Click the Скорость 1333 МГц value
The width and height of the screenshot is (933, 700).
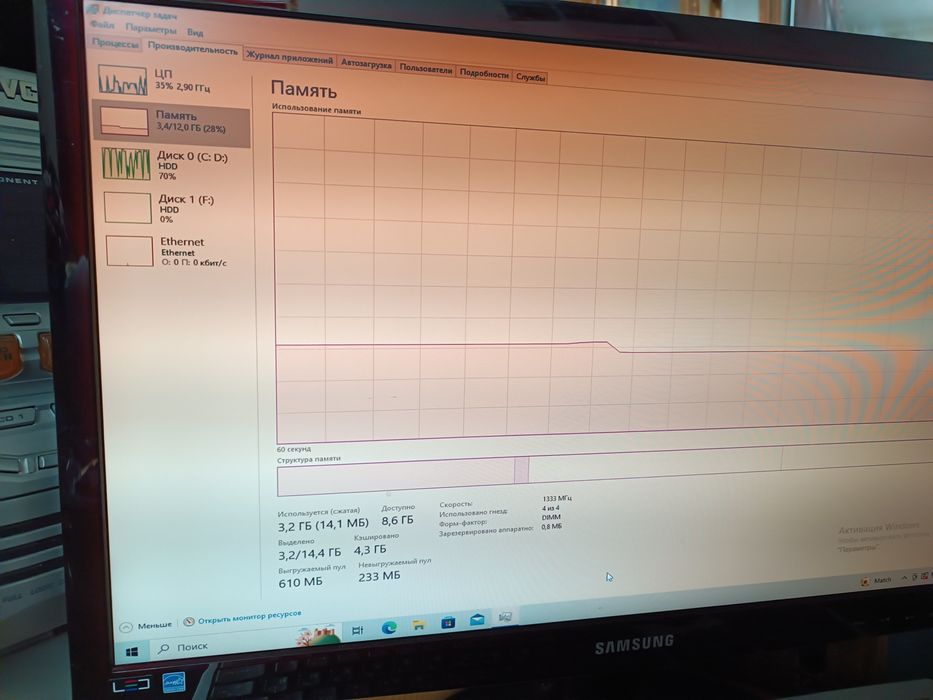point(557,499)
